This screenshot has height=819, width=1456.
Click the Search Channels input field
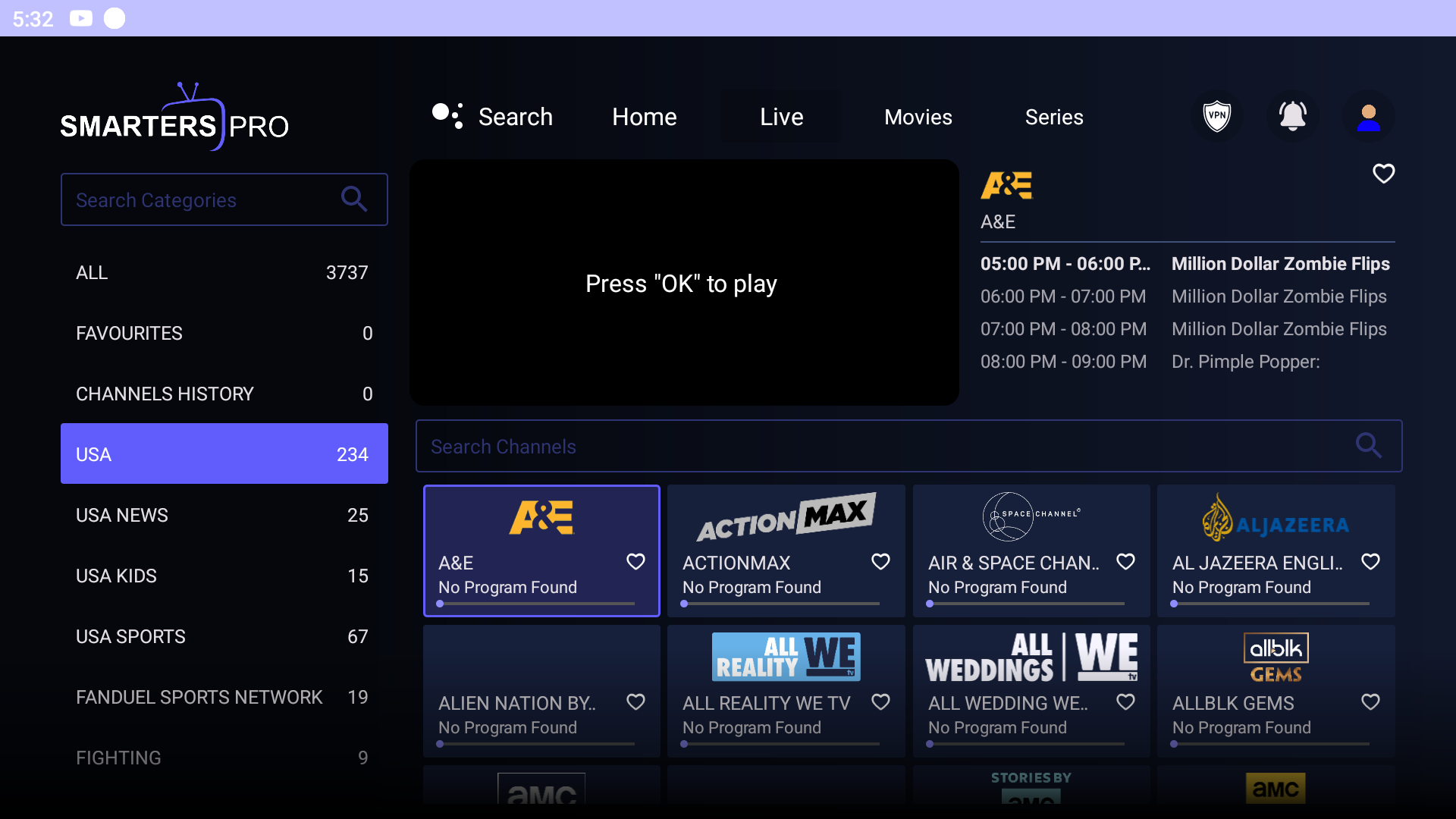pyautogui.click(x=908, y=446)
